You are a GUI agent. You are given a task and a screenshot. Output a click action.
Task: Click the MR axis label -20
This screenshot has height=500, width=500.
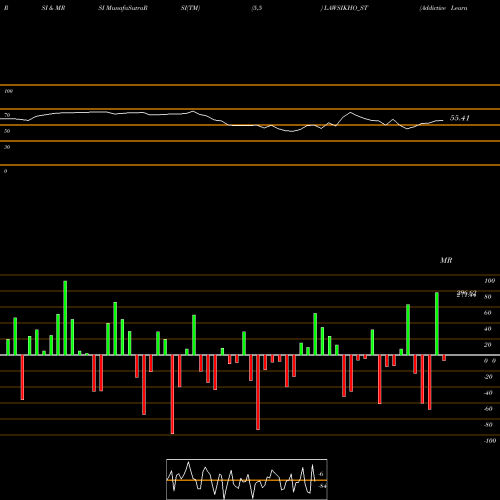pos(488,377)
